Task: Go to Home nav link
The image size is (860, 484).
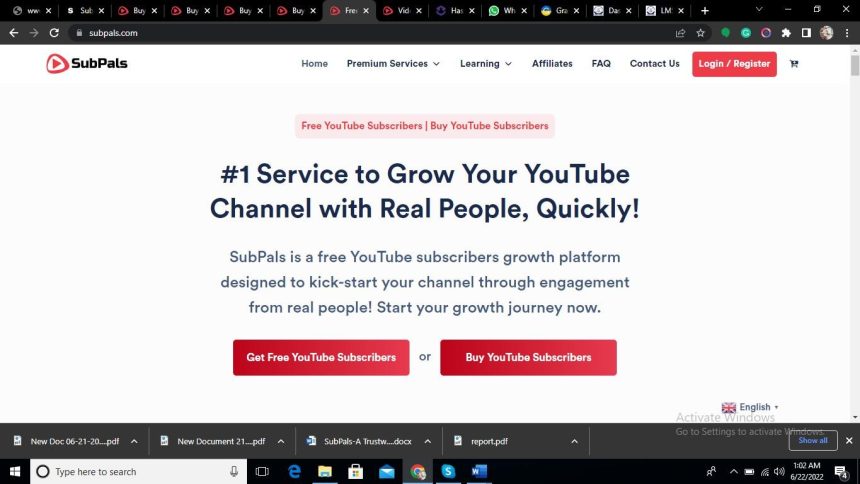Action: [314, 64]
